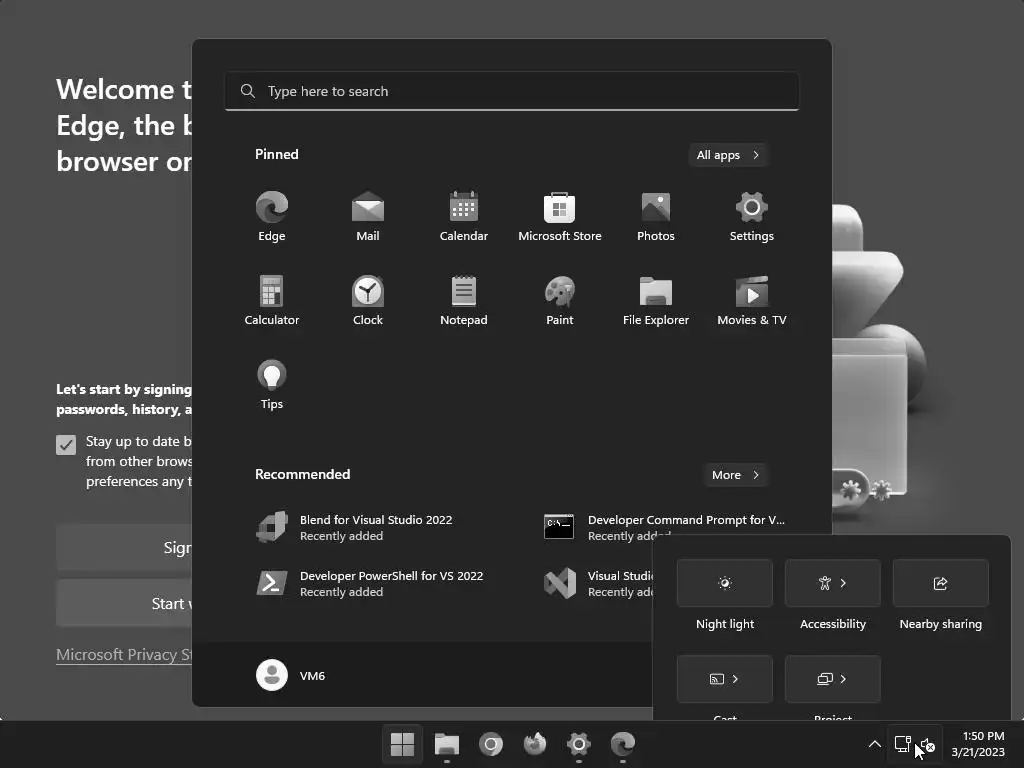Open Settings gear on the taskbar
Screen dimensions: 1024x768
point(579,744)
